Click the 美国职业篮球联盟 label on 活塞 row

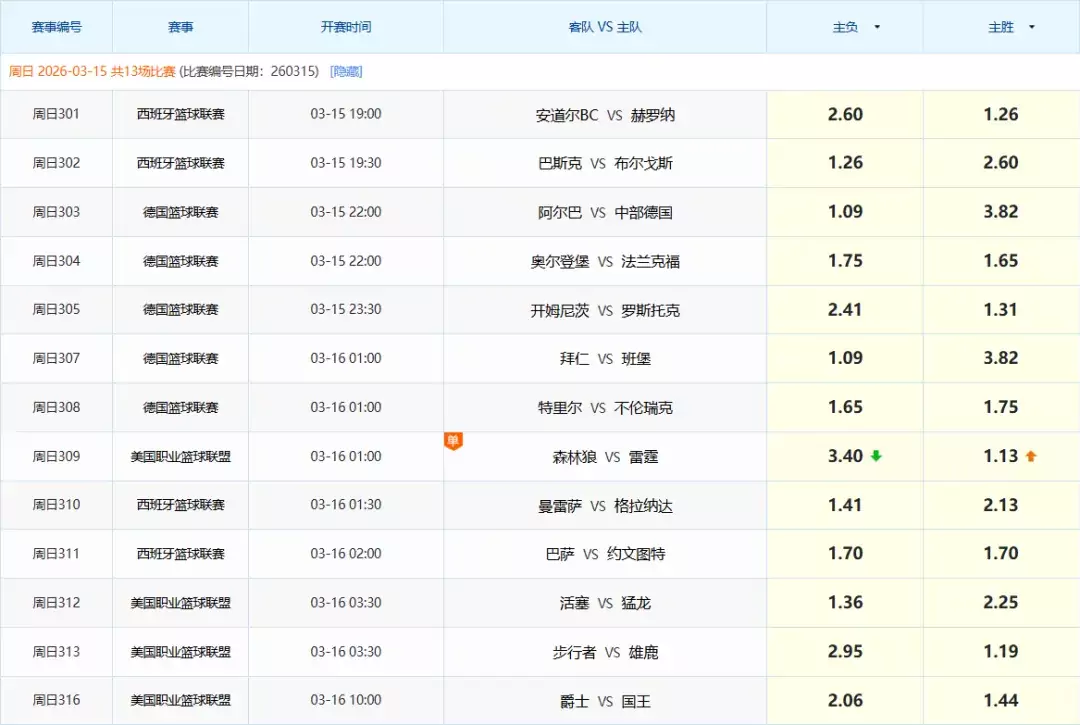pos(180,602)
